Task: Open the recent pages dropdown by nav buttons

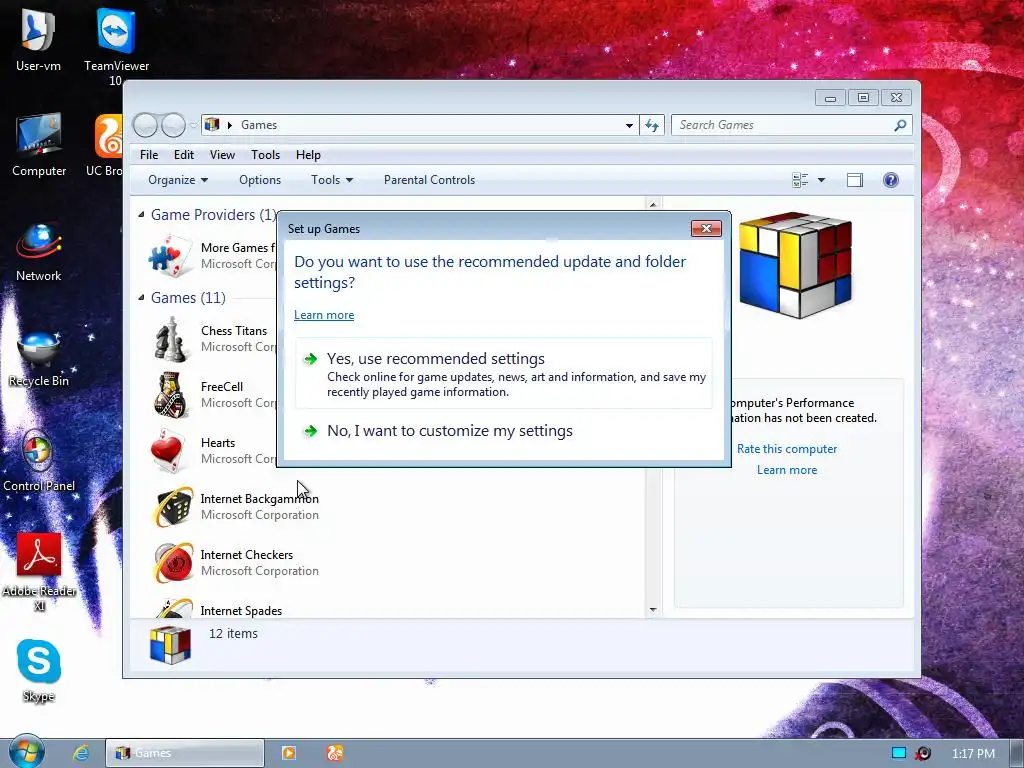Action: [x=193, y=124]
